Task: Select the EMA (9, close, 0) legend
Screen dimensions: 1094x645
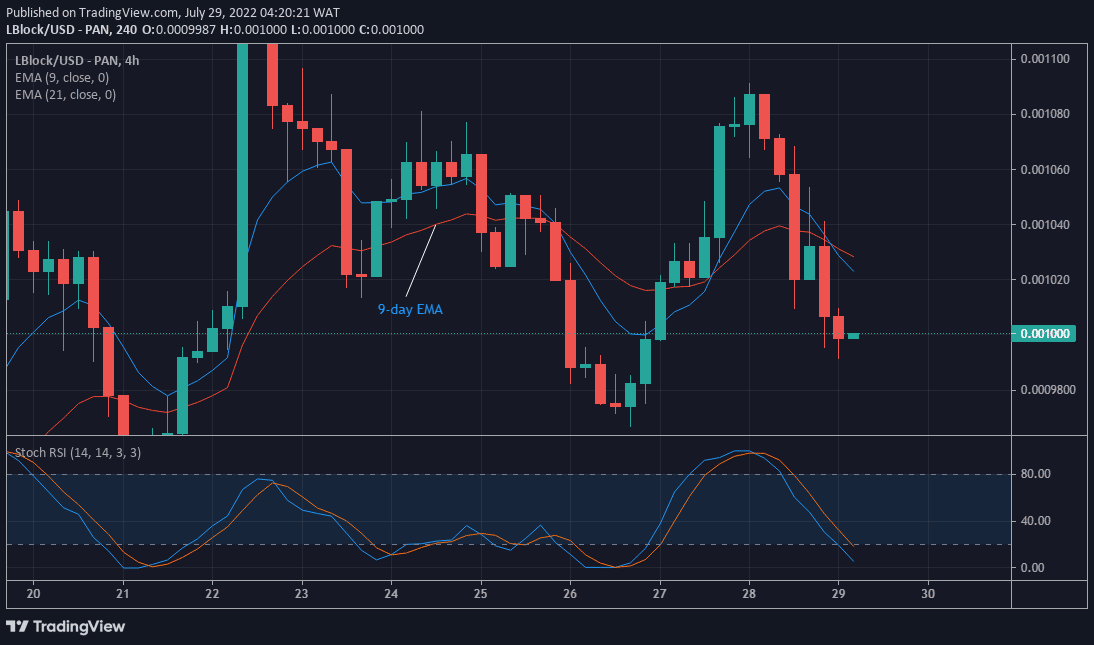Action: [62, 77]
